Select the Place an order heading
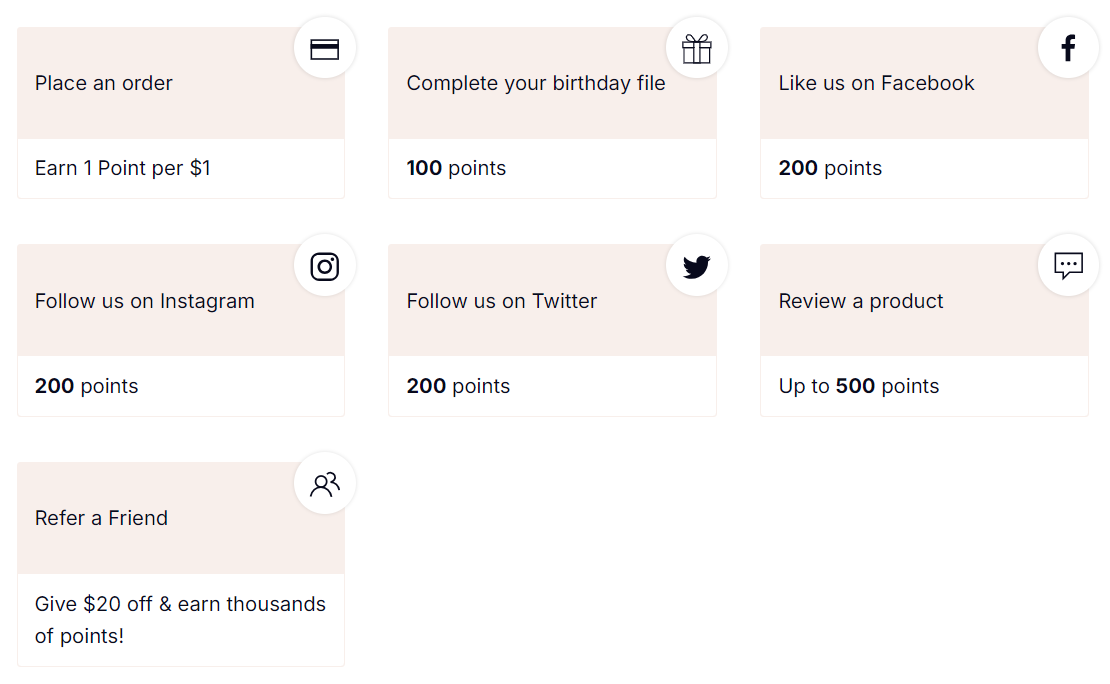The height and width of the screenshot is (684, 1110). [104, 84]
